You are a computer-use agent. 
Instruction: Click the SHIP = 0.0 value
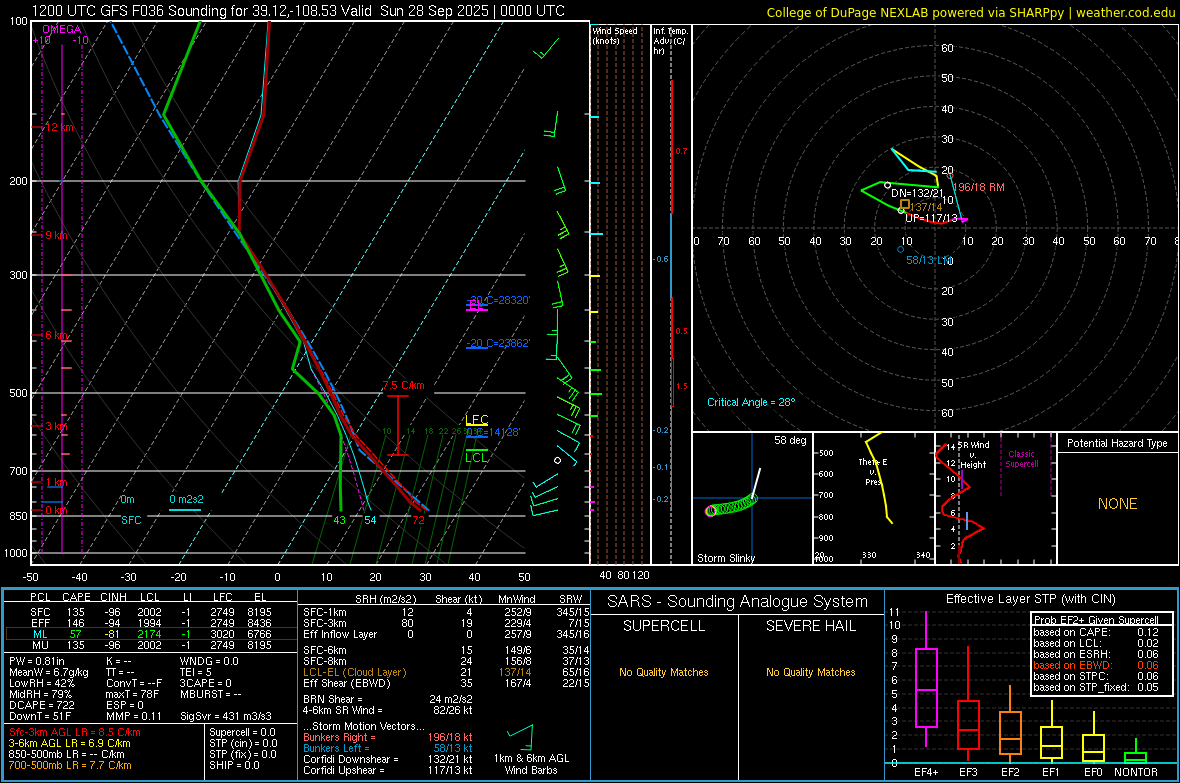235,765
